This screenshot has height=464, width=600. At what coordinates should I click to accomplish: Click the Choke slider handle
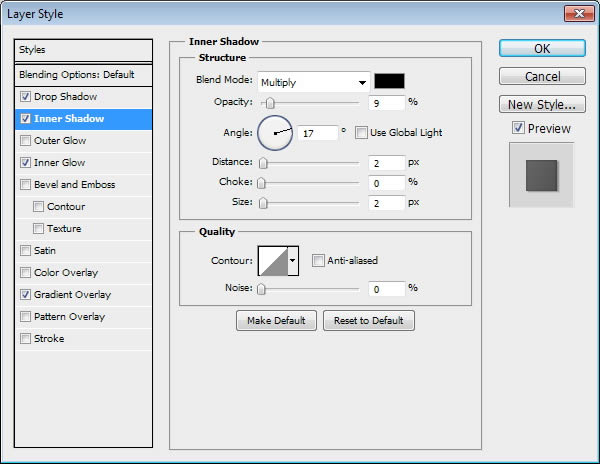(261, 182)
